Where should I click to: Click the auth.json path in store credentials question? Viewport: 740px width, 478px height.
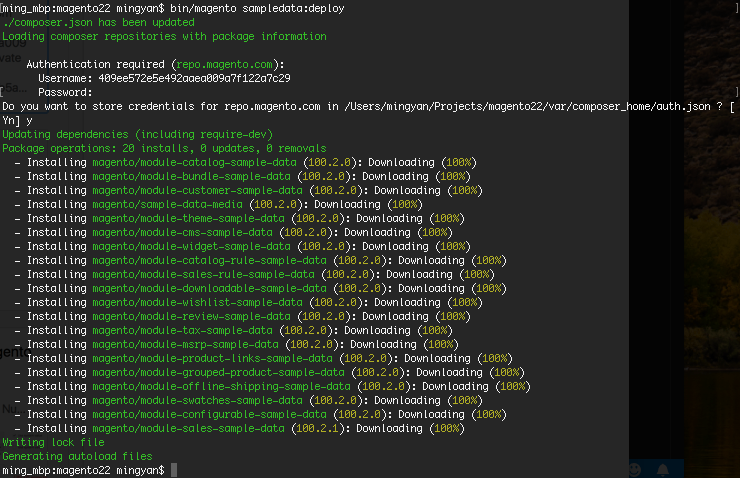coord(527,107)
